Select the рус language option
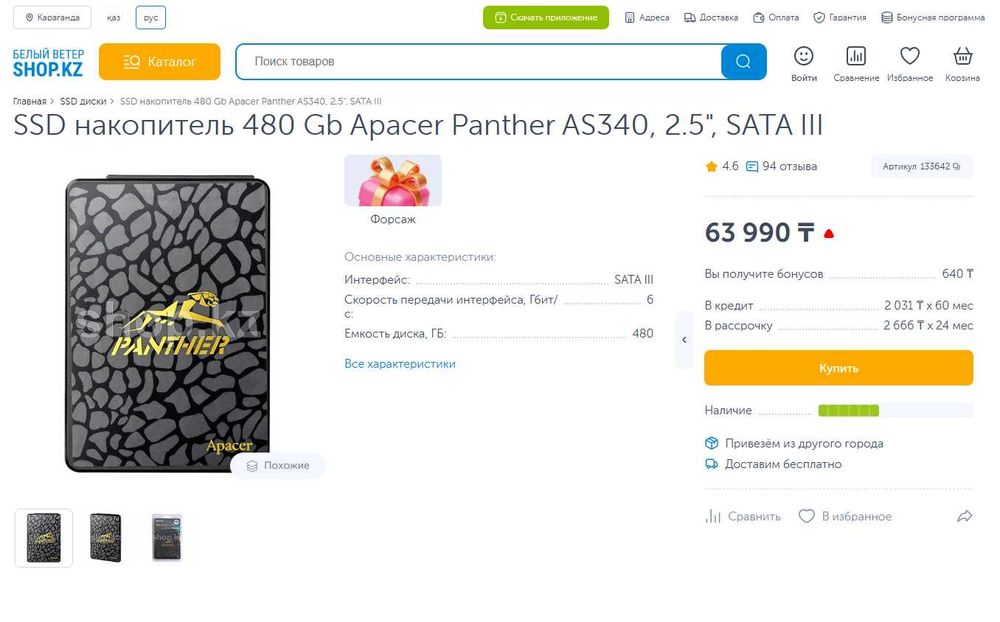The height and width of the screenshot is (622, 1000). (x=151, y=18)
